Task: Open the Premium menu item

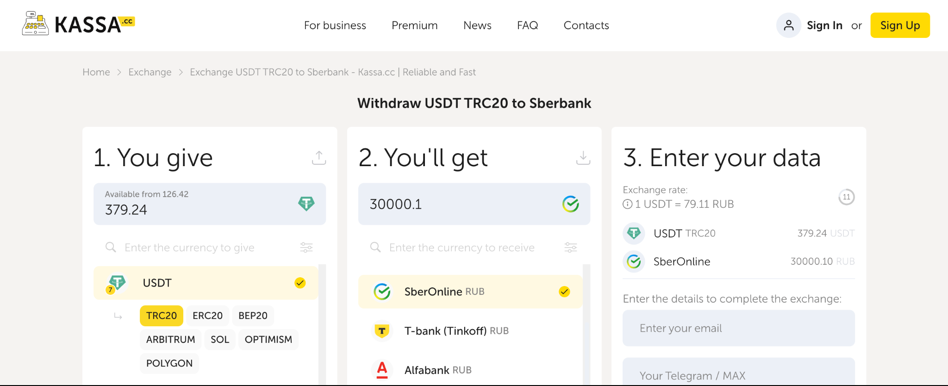Action: [415, 25]
